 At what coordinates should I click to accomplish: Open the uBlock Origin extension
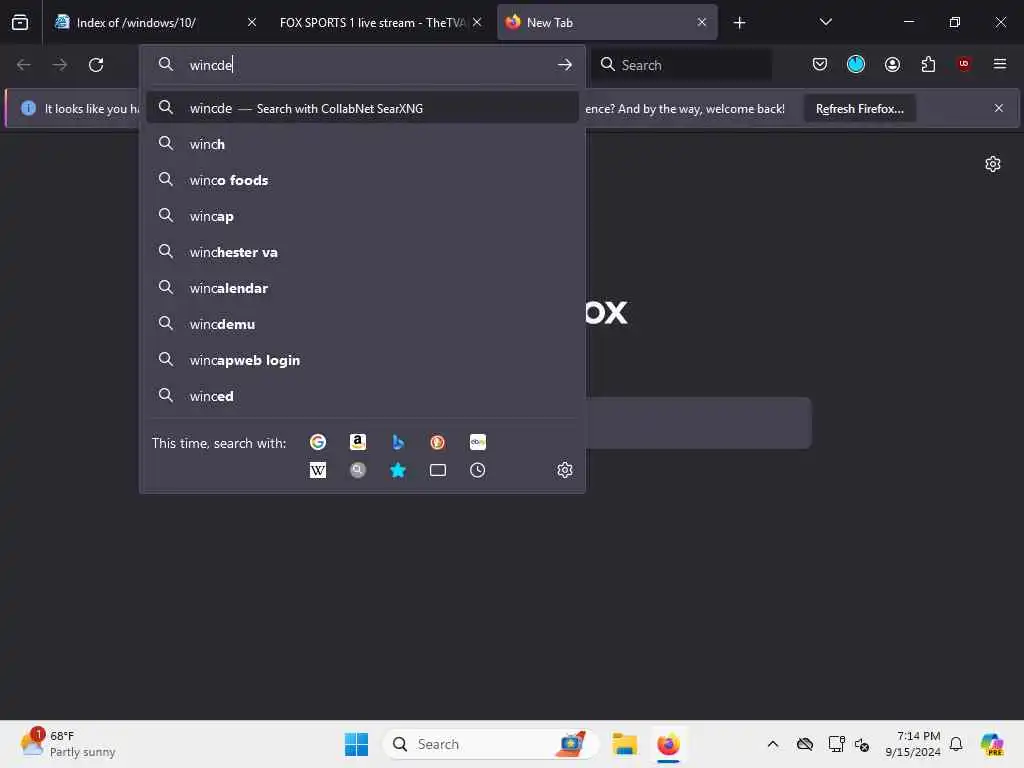pyautogui.click(x=964, y=64)
